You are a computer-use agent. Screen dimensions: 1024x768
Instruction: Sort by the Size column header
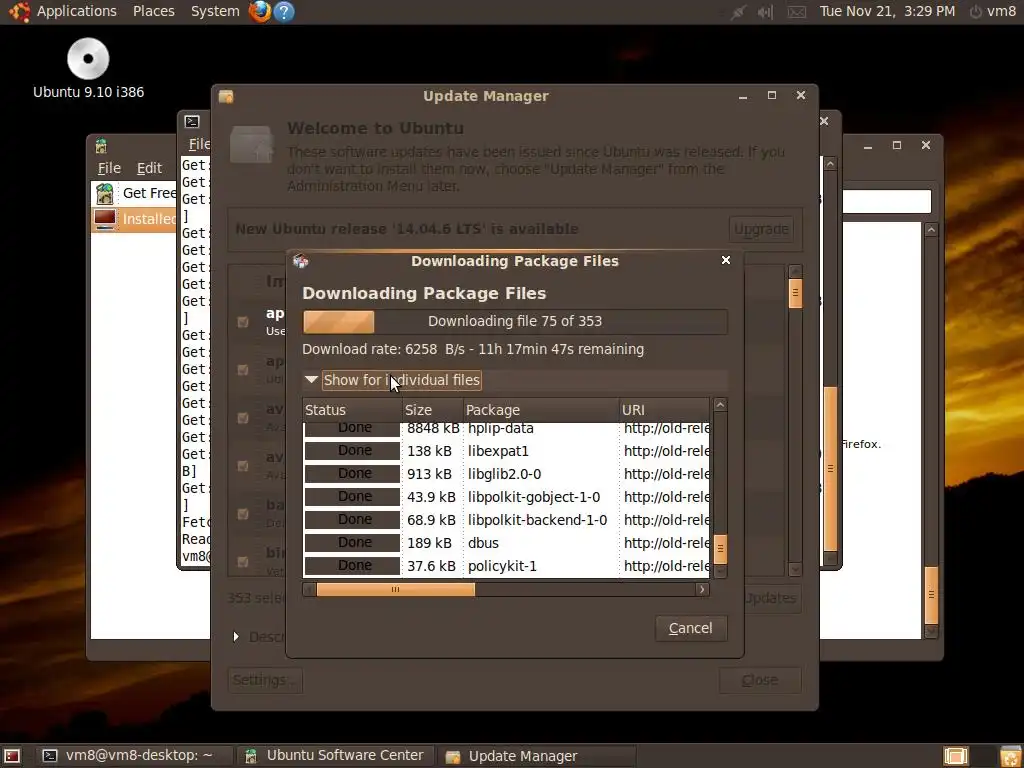click(432, 410)
